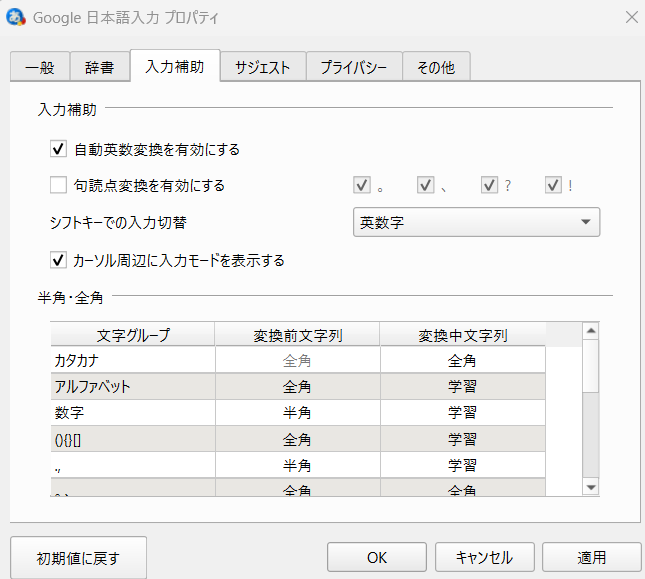Change brackets row 変換中文字列 cell 学習
Screen dimensions: 645x579
[463, 439]
